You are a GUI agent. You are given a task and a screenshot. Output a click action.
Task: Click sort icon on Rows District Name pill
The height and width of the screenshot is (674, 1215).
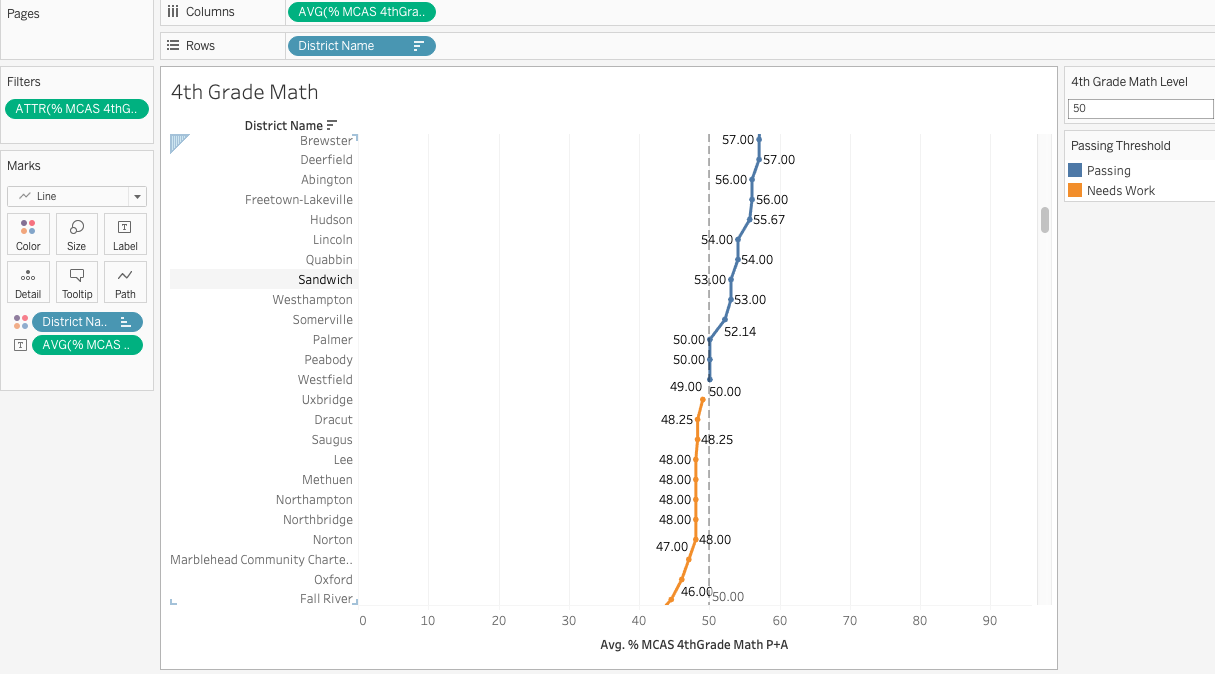(419, 46)
